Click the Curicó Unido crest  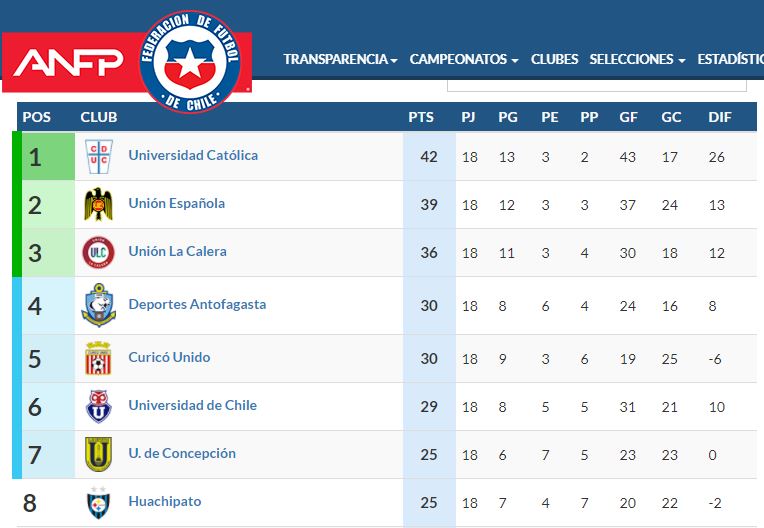[98, 358]
